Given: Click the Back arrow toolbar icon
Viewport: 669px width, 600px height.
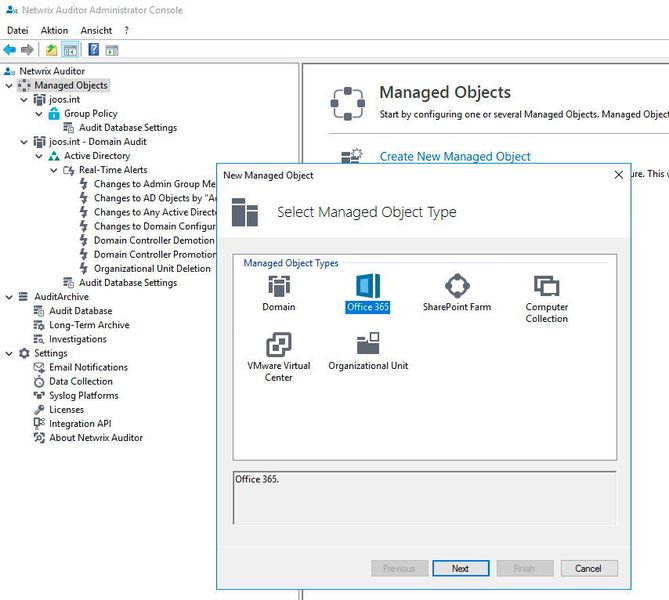Looking at the screenshot, I should (9, 50).
